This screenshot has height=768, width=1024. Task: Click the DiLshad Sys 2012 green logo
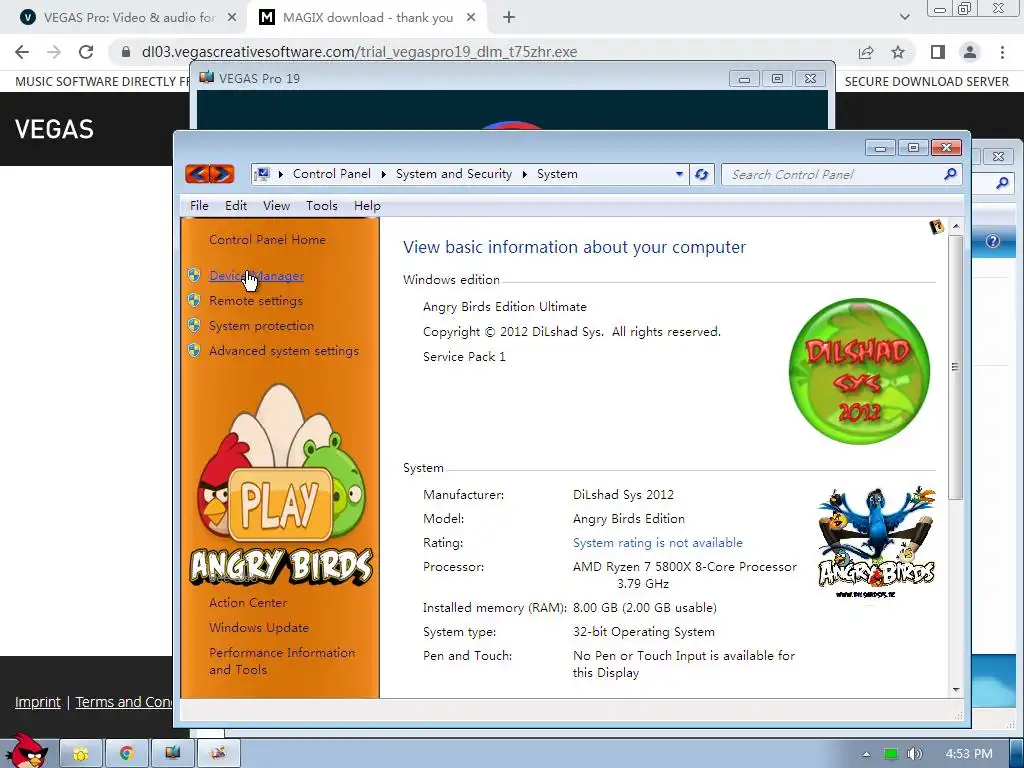tap(859, 371)
